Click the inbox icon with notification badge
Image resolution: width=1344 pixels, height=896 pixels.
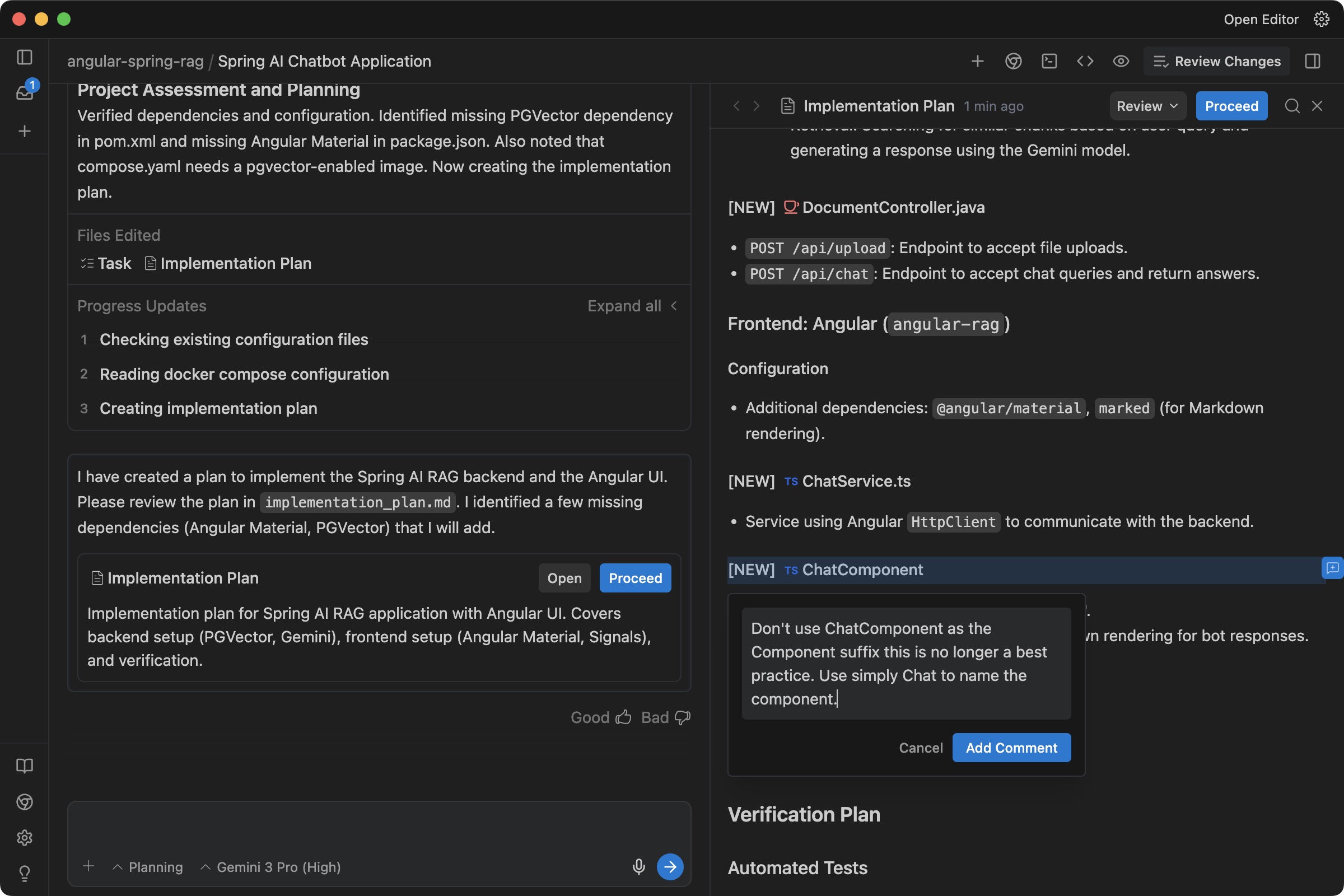(x=25, y=91)
